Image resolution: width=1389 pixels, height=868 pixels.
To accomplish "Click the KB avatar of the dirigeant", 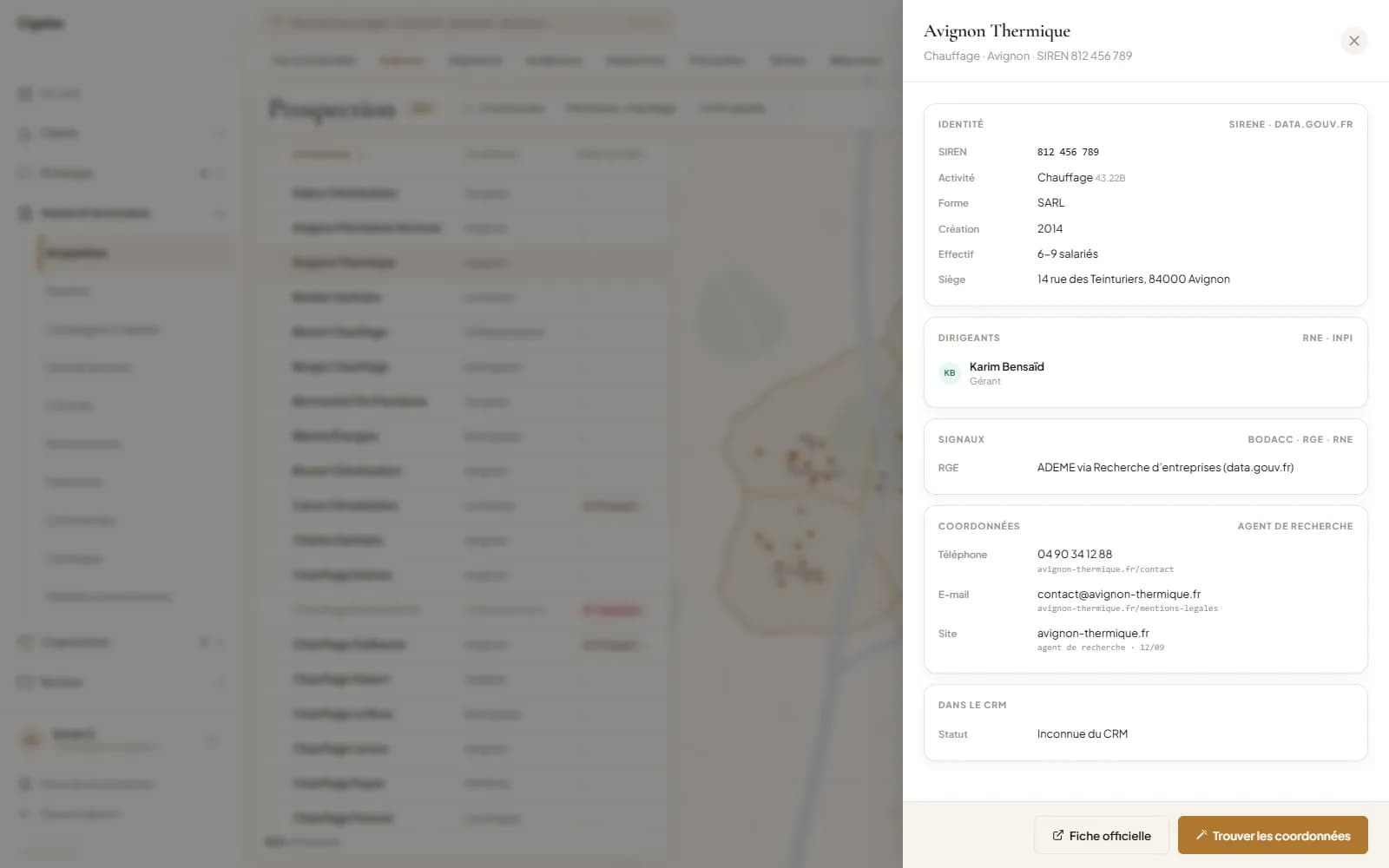I will pyautogui.click(x=950, y=373).
